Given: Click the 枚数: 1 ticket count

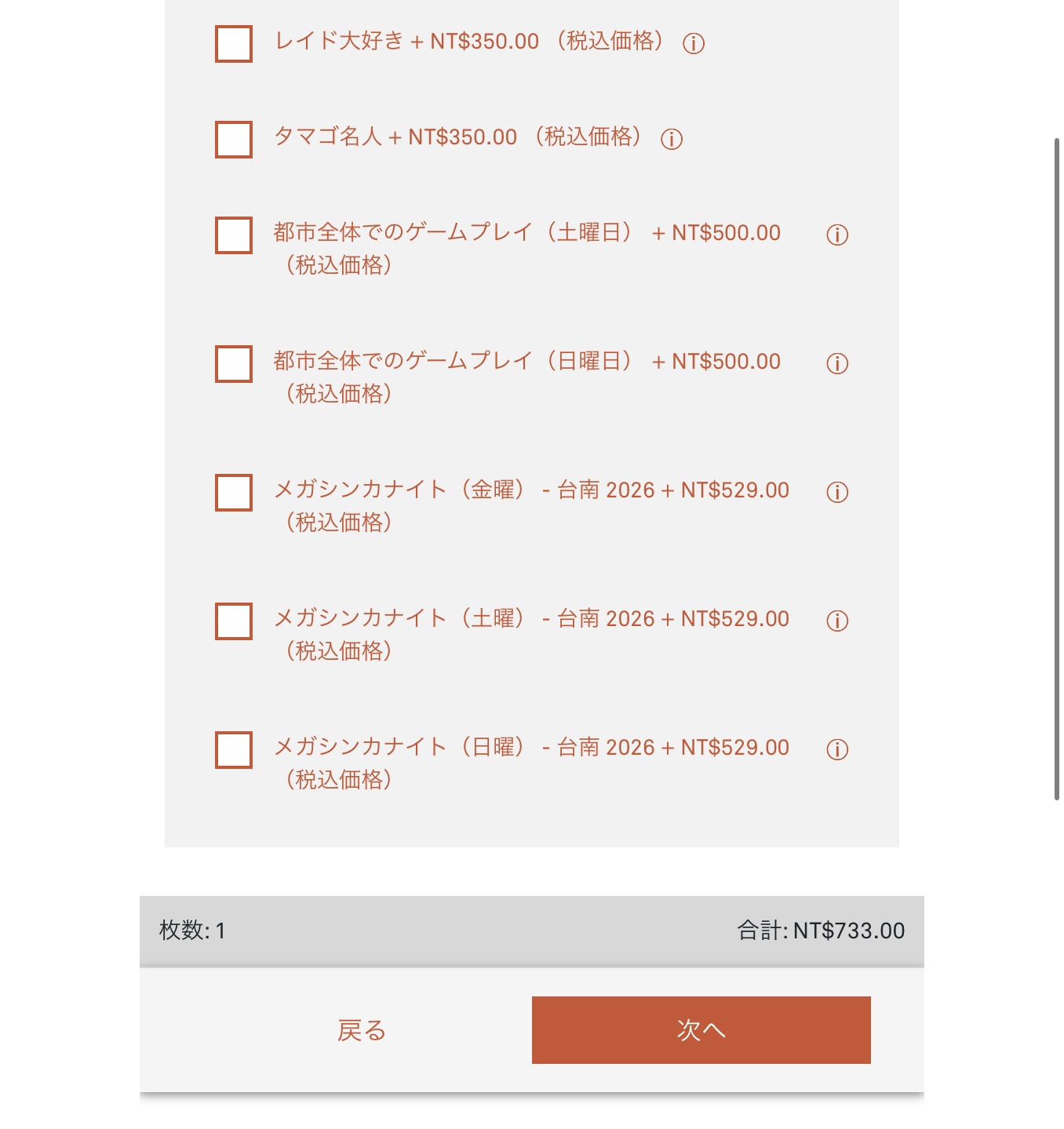Looking at the screenshot, I should (192, 931).
